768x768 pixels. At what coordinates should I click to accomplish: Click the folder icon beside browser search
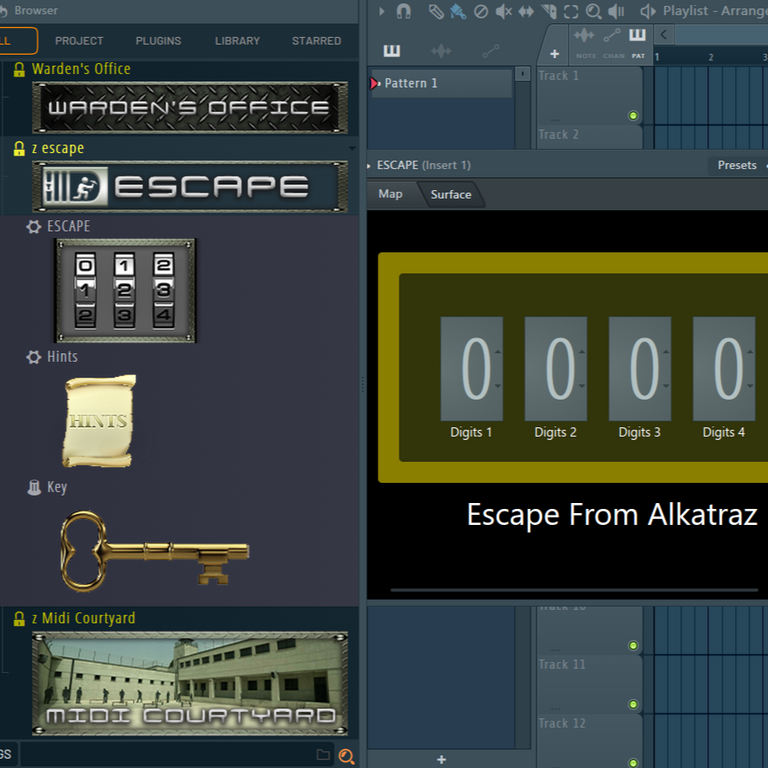click(323, 756)
